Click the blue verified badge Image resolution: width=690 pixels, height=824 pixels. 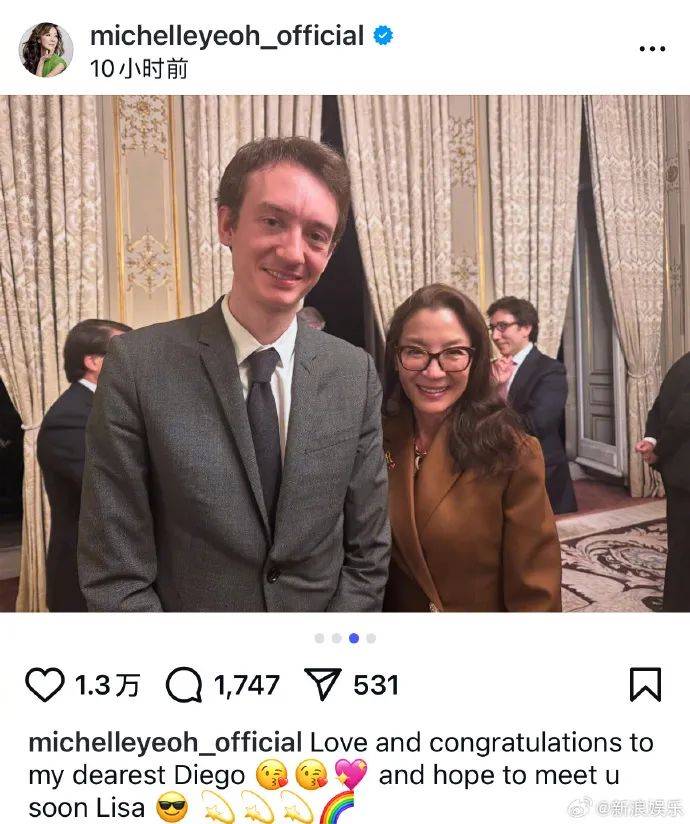tap(383, 36)
